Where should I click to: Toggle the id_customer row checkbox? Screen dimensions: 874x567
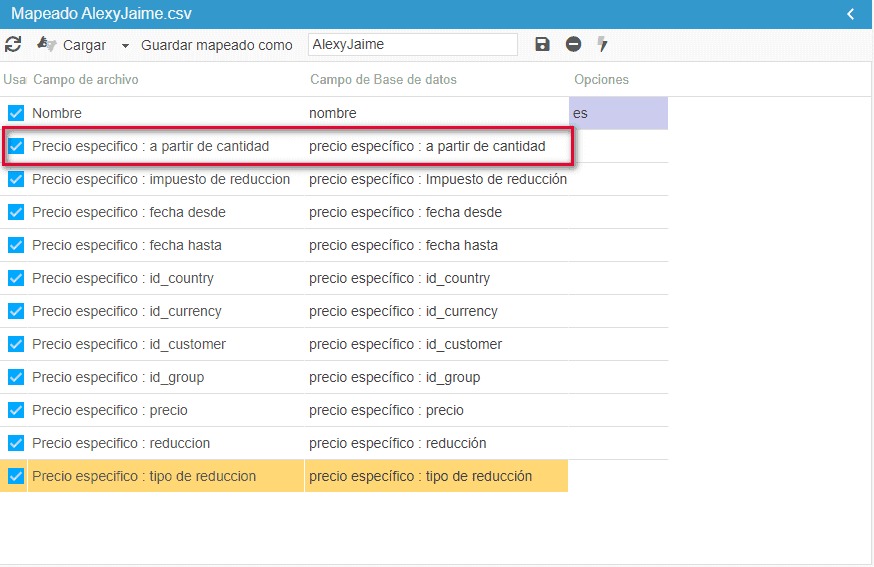[x=16, y=344]
